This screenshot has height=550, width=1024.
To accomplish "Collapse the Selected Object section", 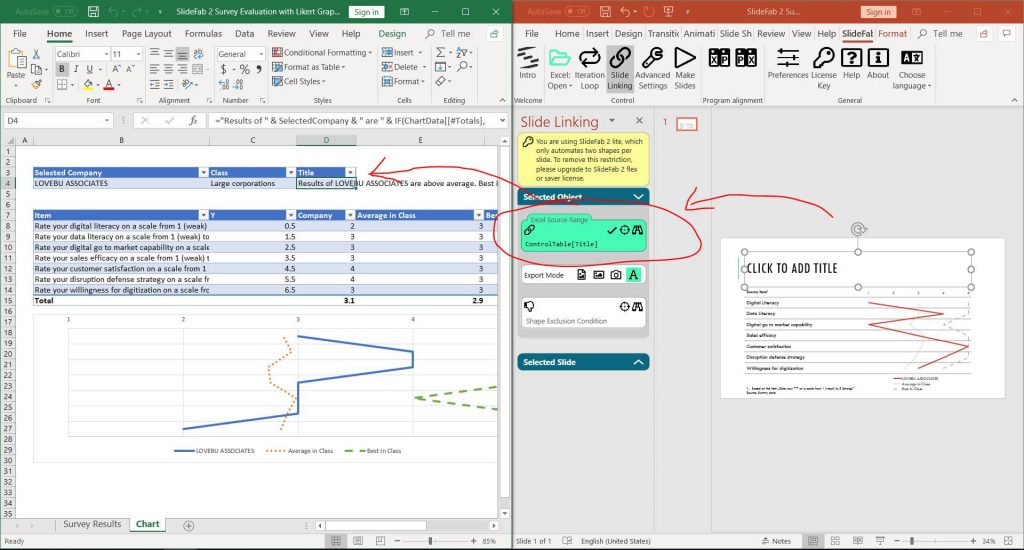I will tap(638, 197).
